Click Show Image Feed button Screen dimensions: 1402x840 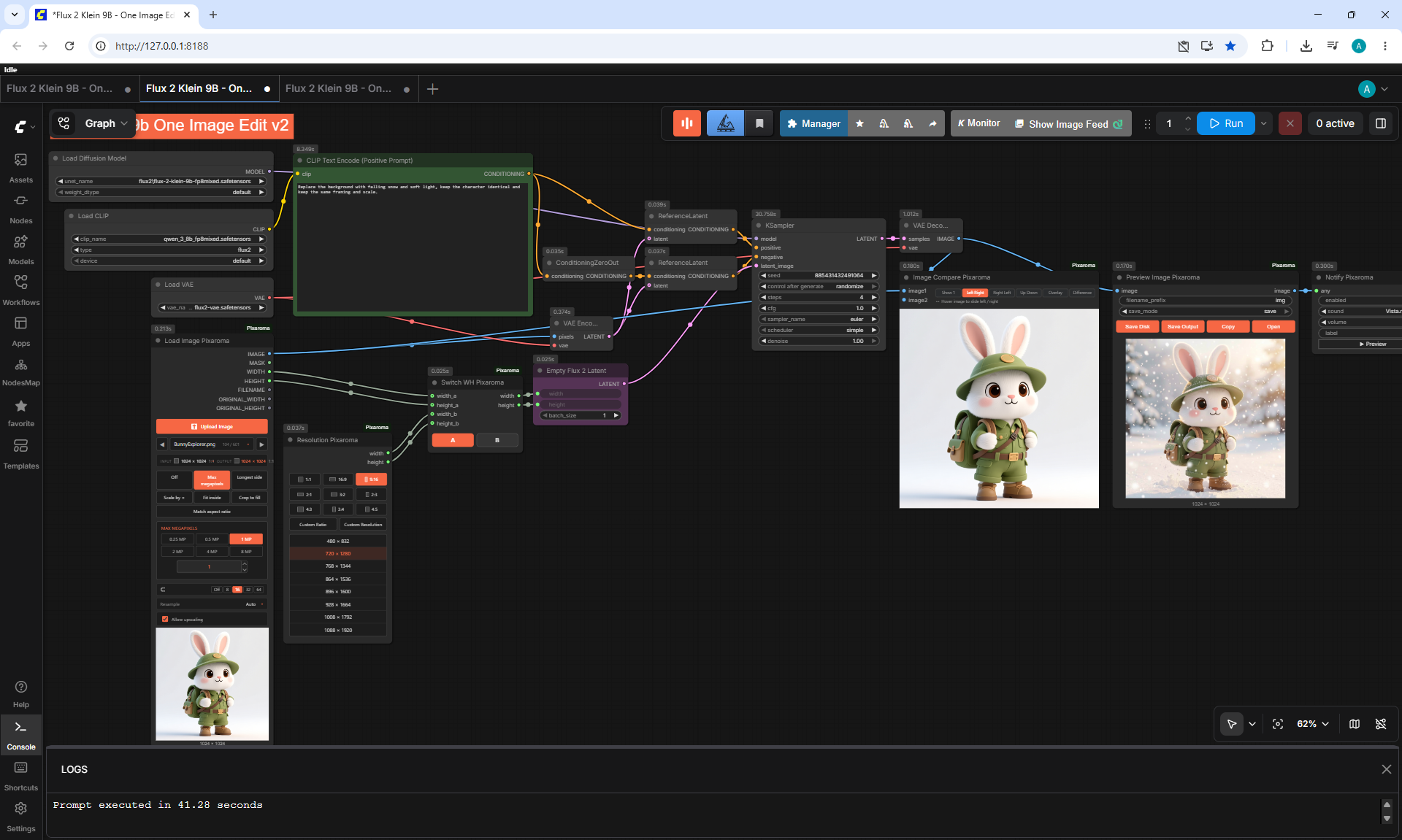(1069, 123)
